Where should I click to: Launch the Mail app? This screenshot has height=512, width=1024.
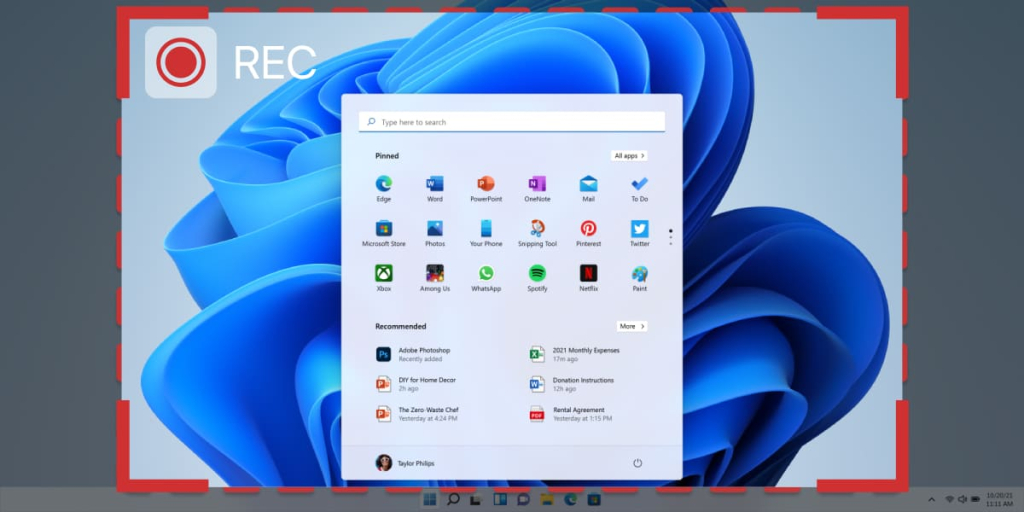pyautogui.click(x=588, y=189)
